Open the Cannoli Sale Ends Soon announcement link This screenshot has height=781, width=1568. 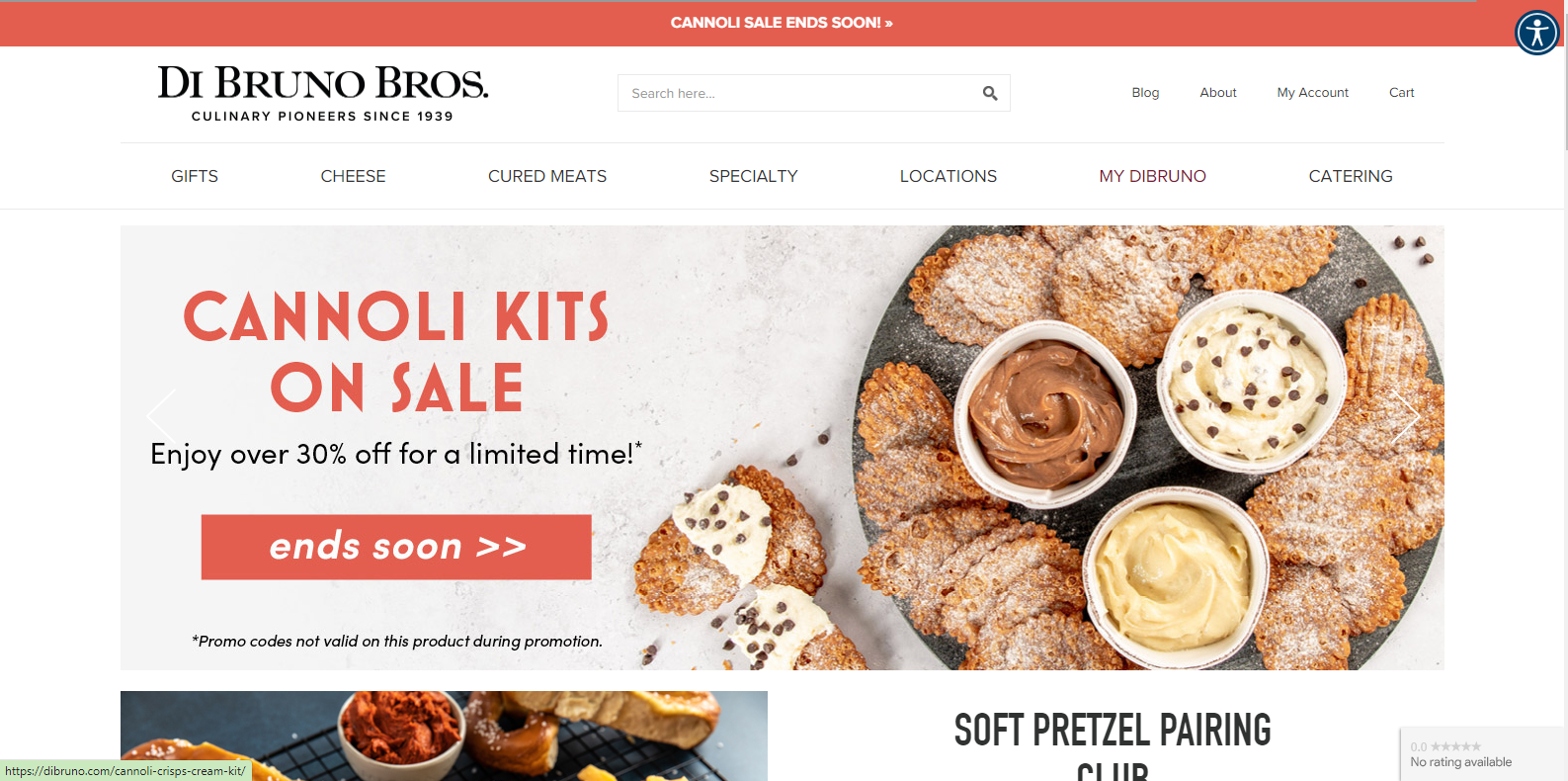click(782, 23)
